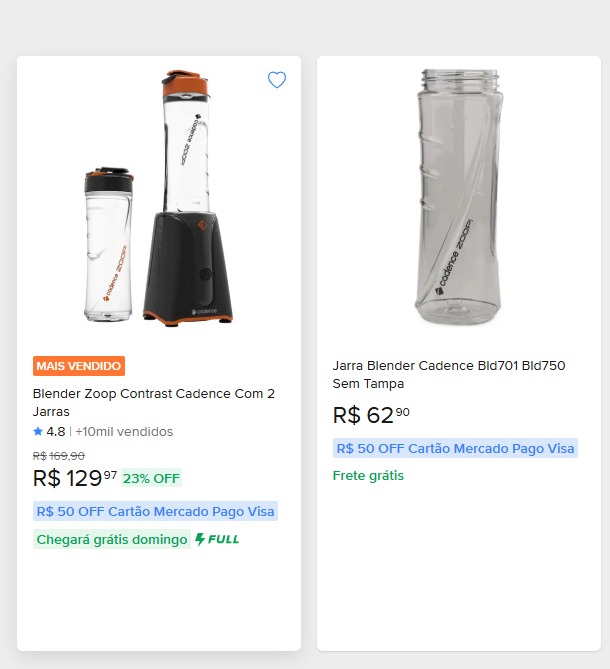Viewport: 610px width, 669px height.
Task: Click the 4.8 rating score
Action: pos(56,432)
